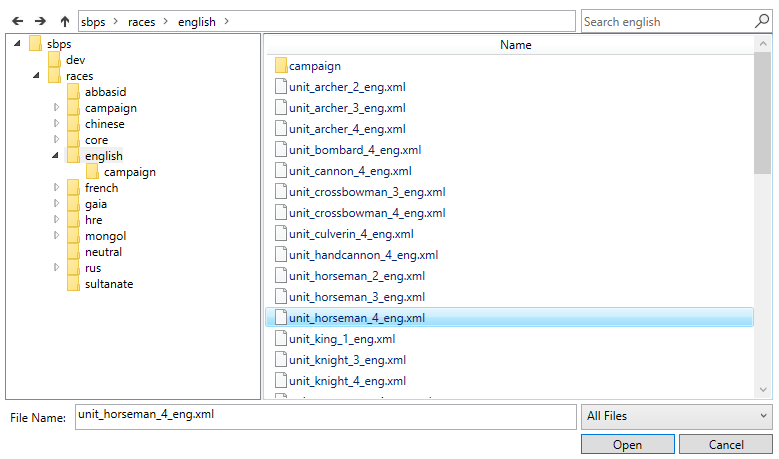Go back with the left arrow icon
Screen dimensions: 779x459
(x=17, y=21)
